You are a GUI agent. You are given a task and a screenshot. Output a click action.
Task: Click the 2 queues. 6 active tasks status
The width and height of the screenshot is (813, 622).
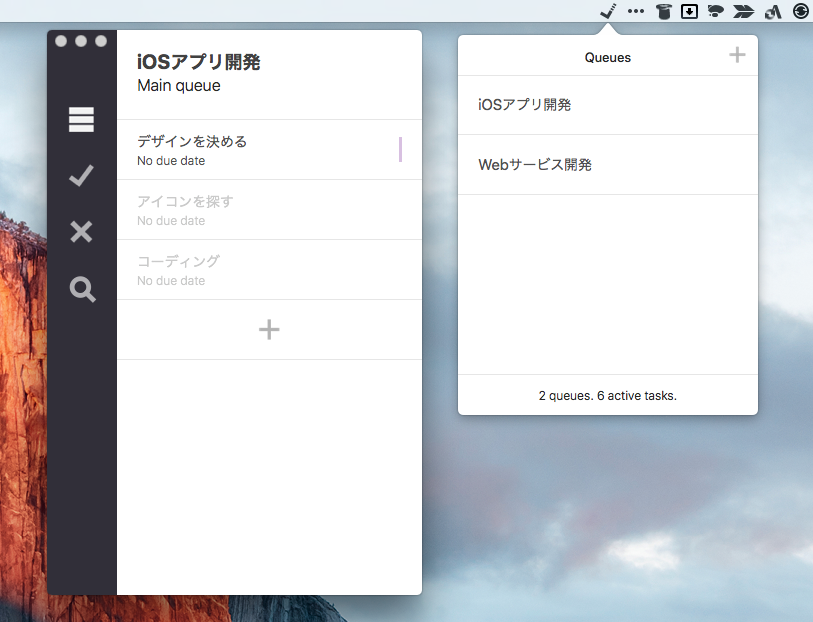pyautogui.click(x=608, y=396)
